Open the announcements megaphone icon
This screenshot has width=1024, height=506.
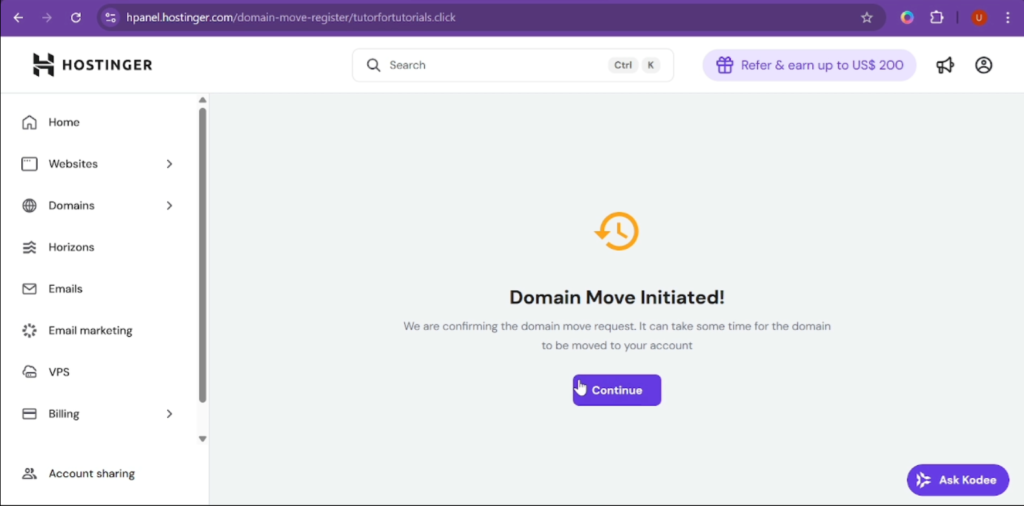pyautogui.click(x=945, y=65)
